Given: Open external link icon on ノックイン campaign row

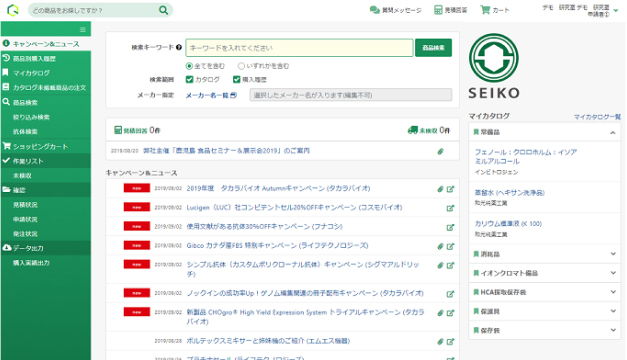Looking at the screenshot, I should [450, 294].
